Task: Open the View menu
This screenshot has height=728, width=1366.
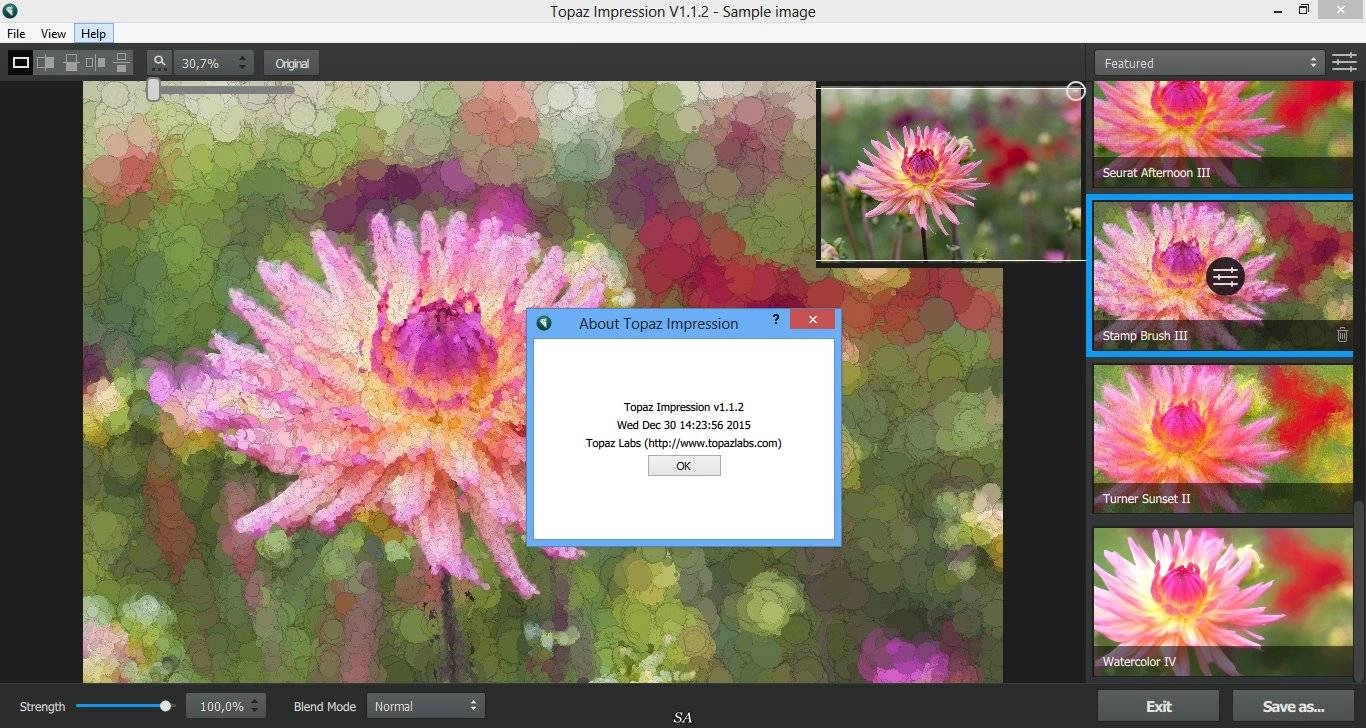Action: (54, 33)
